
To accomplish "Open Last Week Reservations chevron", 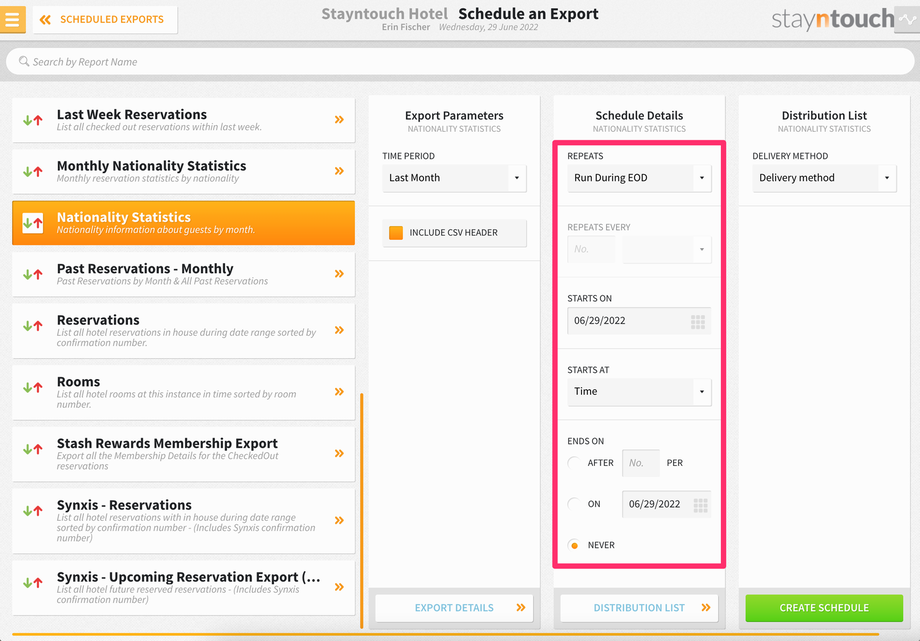I will pos(339,120).
